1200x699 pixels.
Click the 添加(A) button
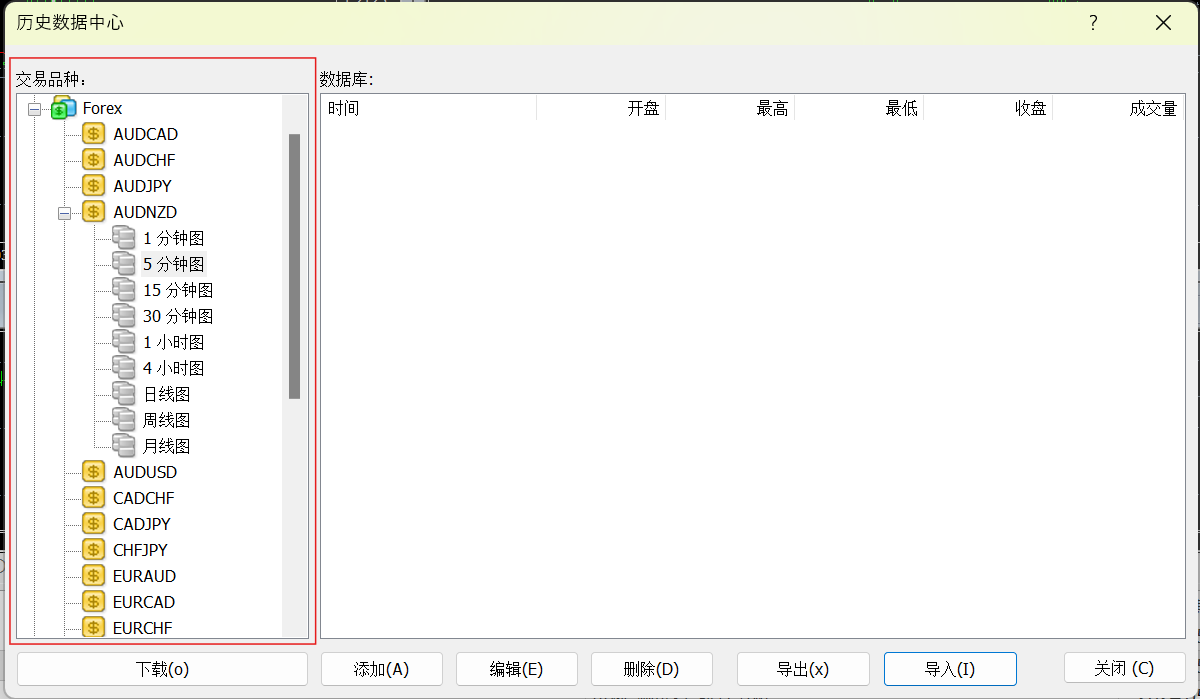click(381, 668)
